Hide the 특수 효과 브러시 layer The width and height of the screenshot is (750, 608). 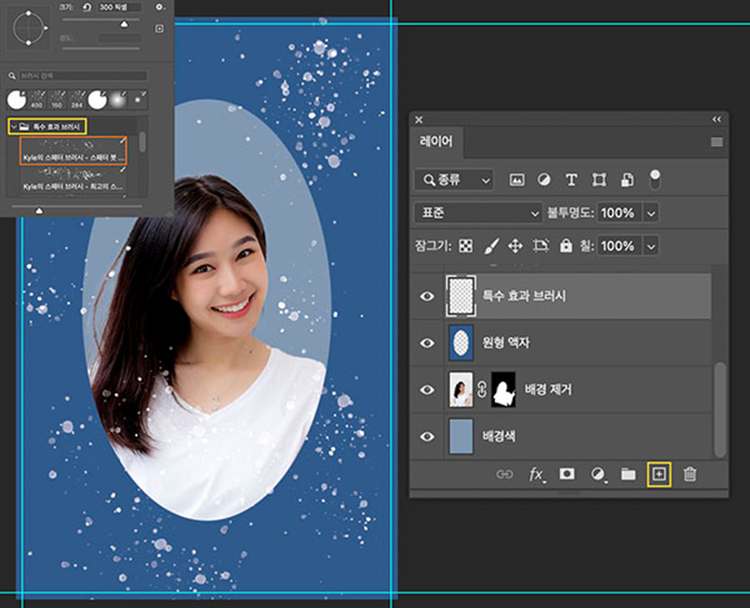(x=427, y=296)
